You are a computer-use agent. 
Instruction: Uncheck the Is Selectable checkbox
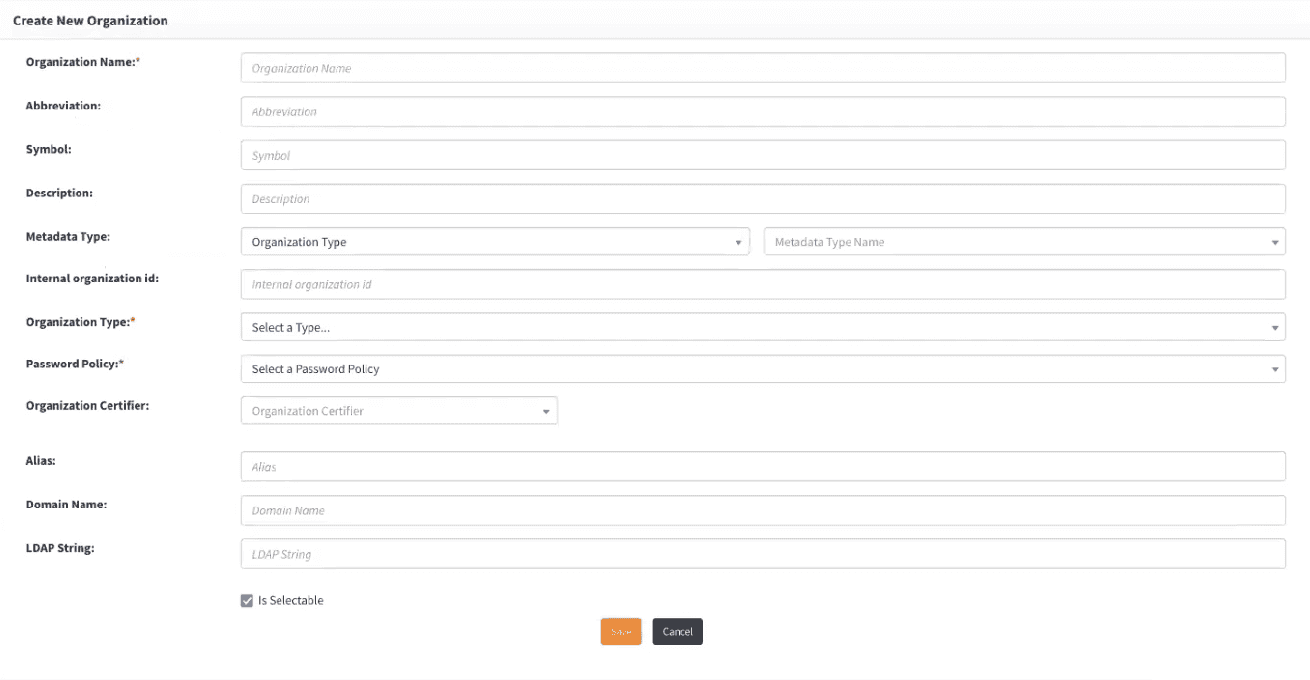tap(247, 601)
